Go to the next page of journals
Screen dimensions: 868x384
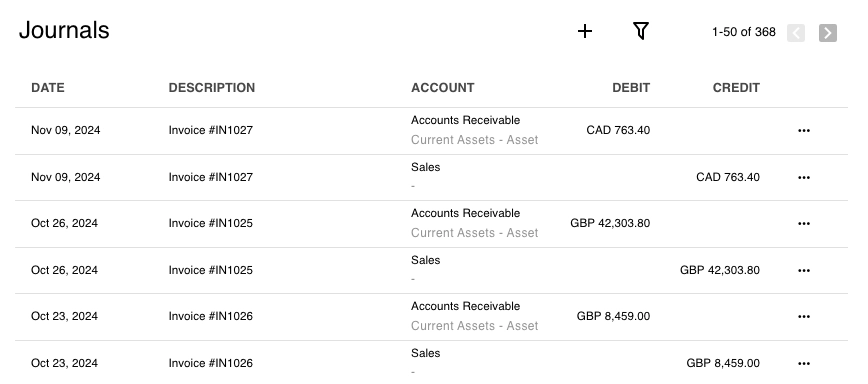click(x=828, y=33)
